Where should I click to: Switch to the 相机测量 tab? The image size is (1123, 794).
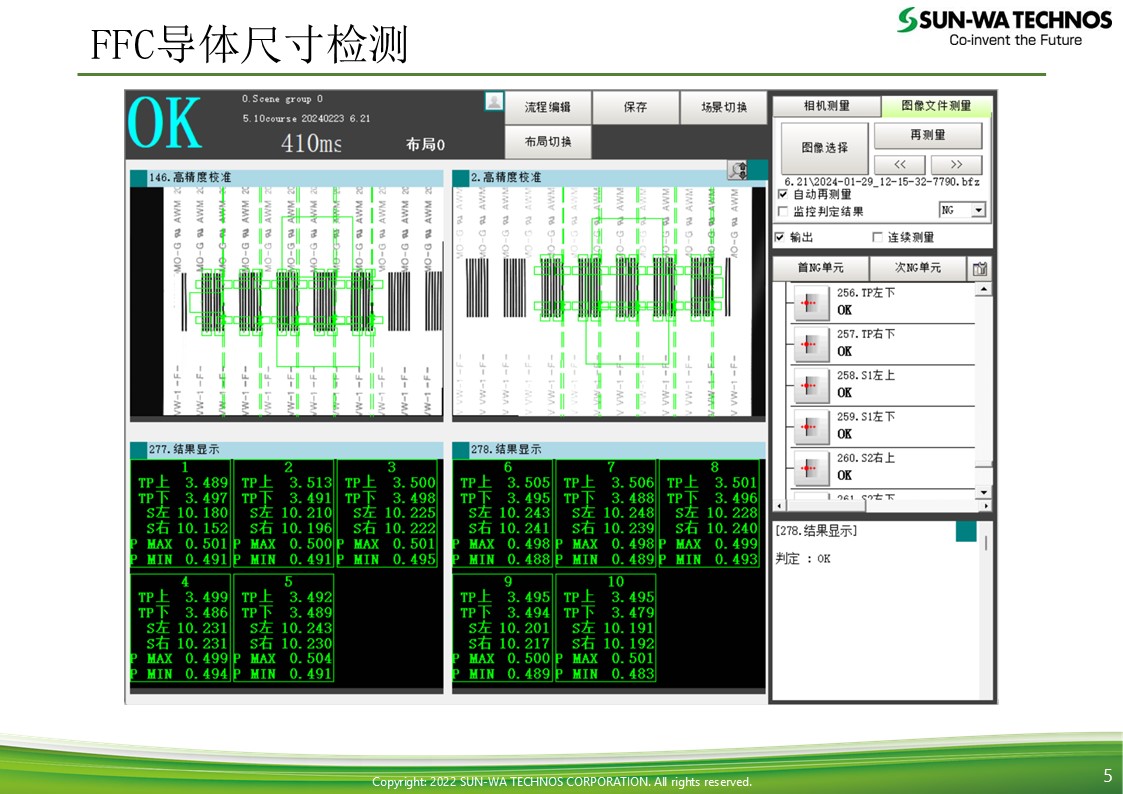click(x=826, y=106)
